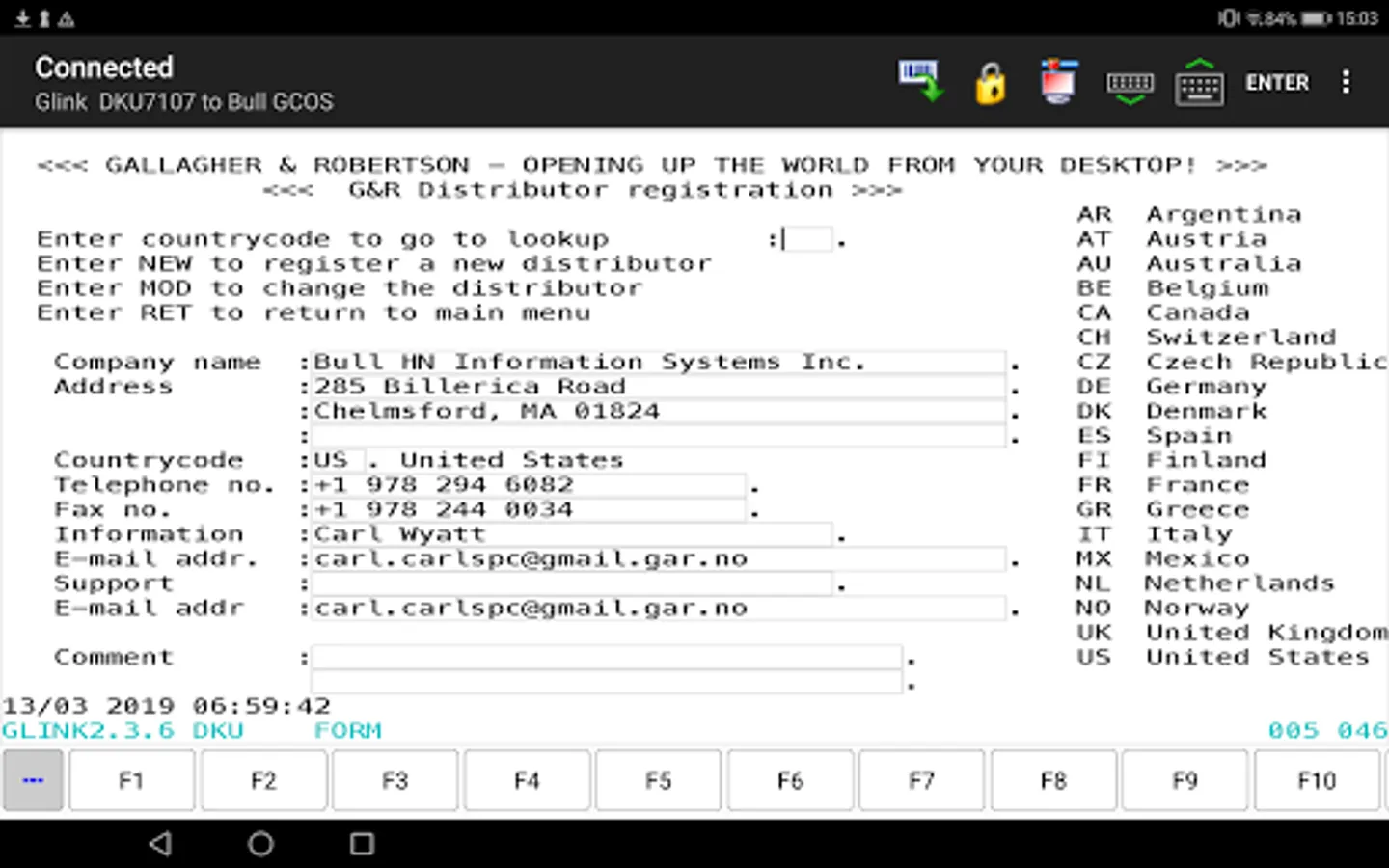
Task: Click the Telephone no. field
Action: pos(529,485)
